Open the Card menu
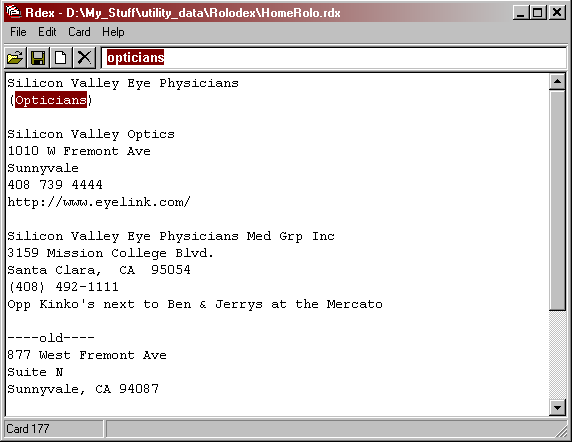The image size is (572, 442). click(79, 32)
